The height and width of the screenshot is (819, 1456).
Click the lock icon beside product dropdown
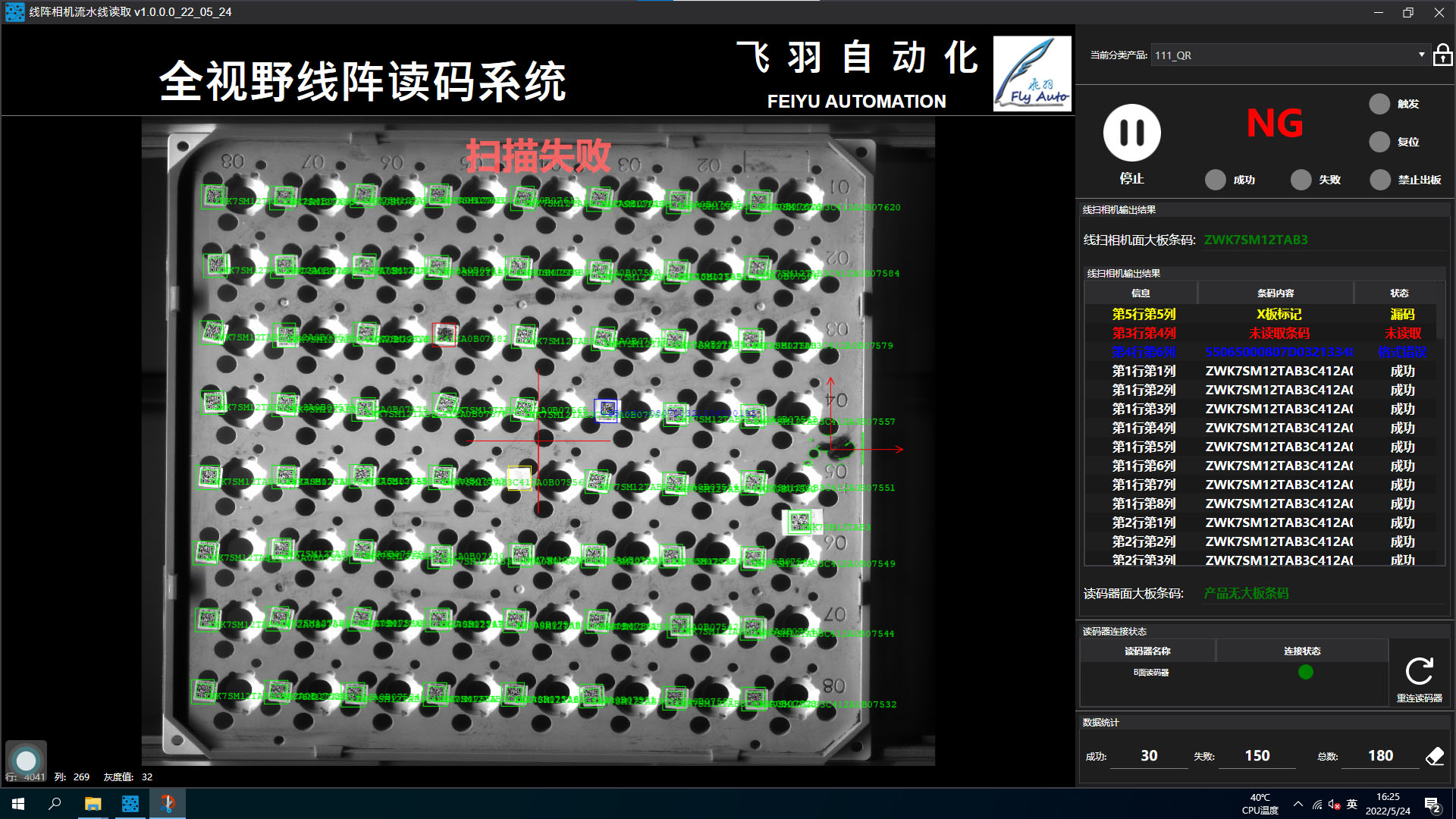click(x=1442, y=55)
